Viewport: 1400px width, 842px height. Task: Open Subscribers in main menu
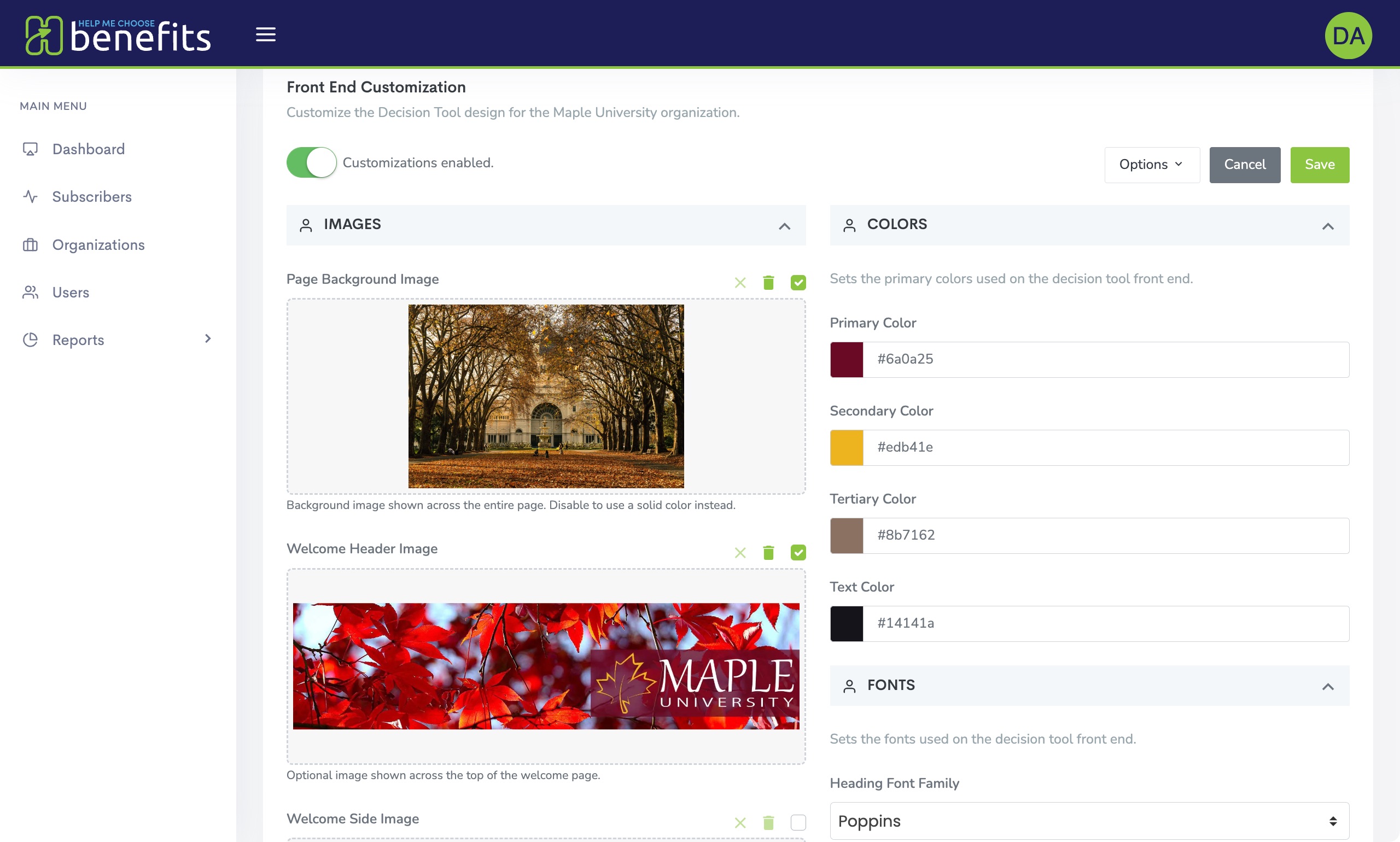[x=92, y=197]
